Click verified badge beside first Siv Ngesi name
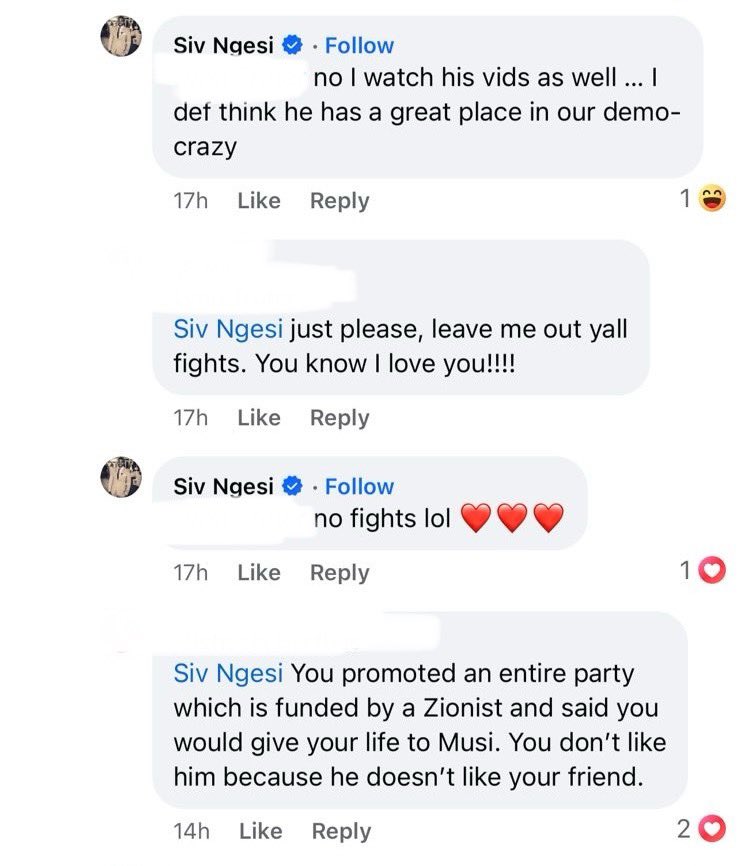Viewport: 740px width, 866px height. click(x=293, y=45)
